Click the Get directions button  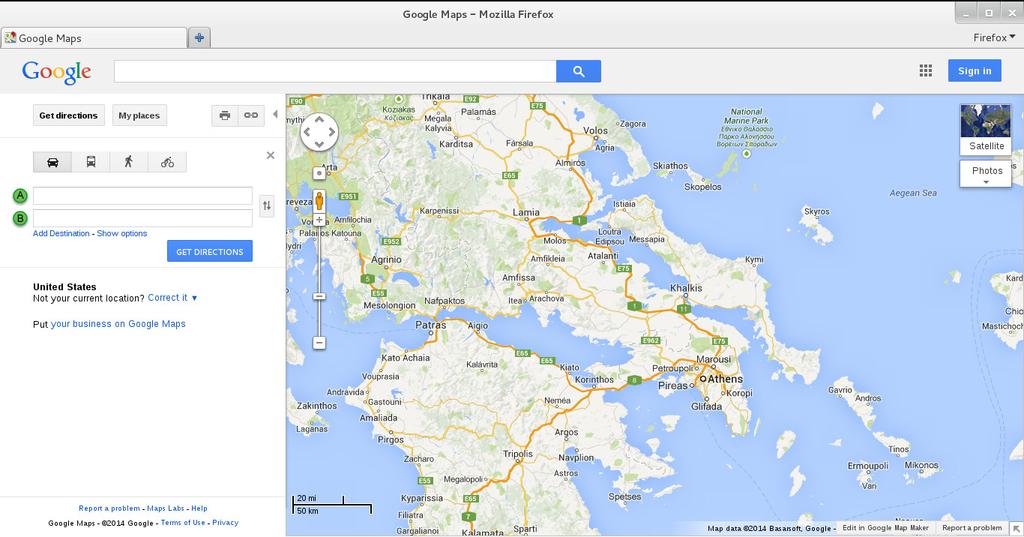pyautogui.click(x=69, y=116)
